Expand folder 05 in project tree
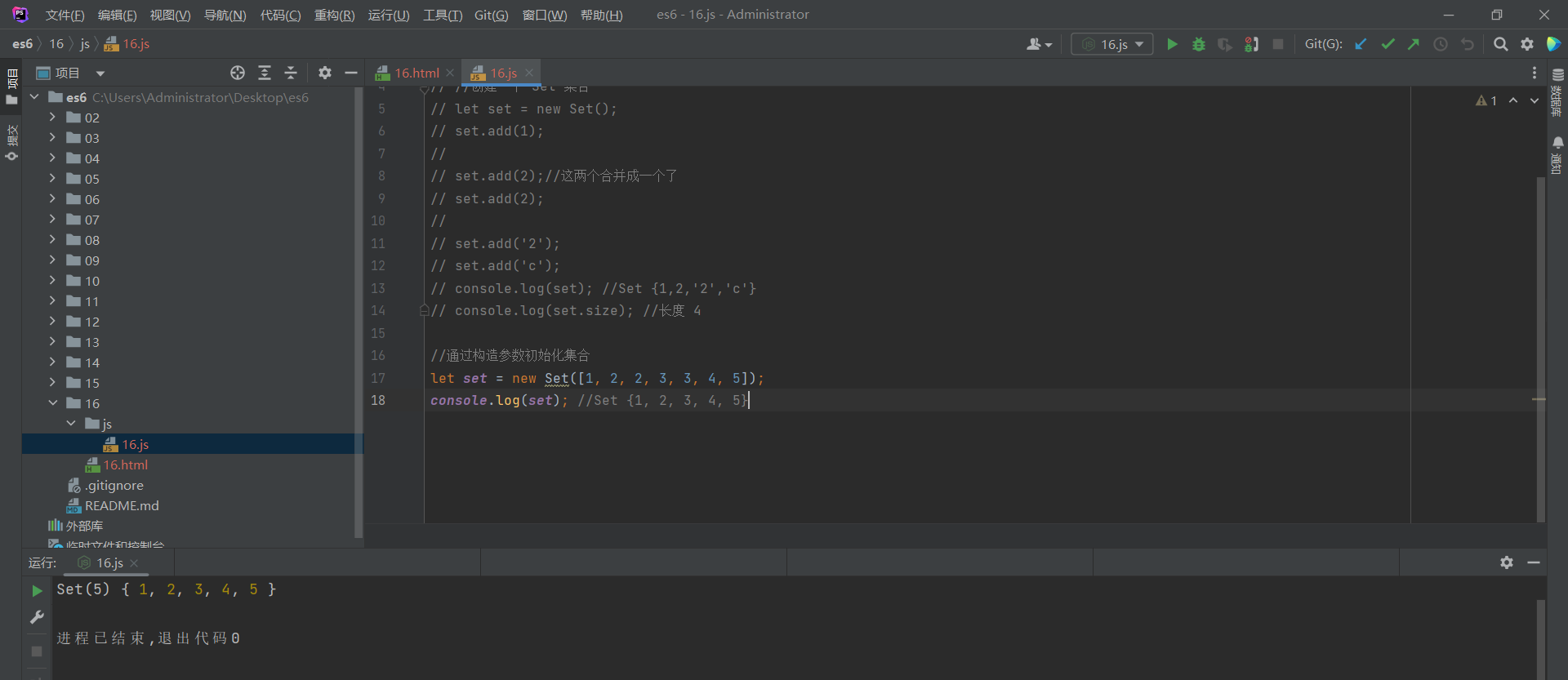The height and width of the screenshot is (680, 1568). click(52, 178)
